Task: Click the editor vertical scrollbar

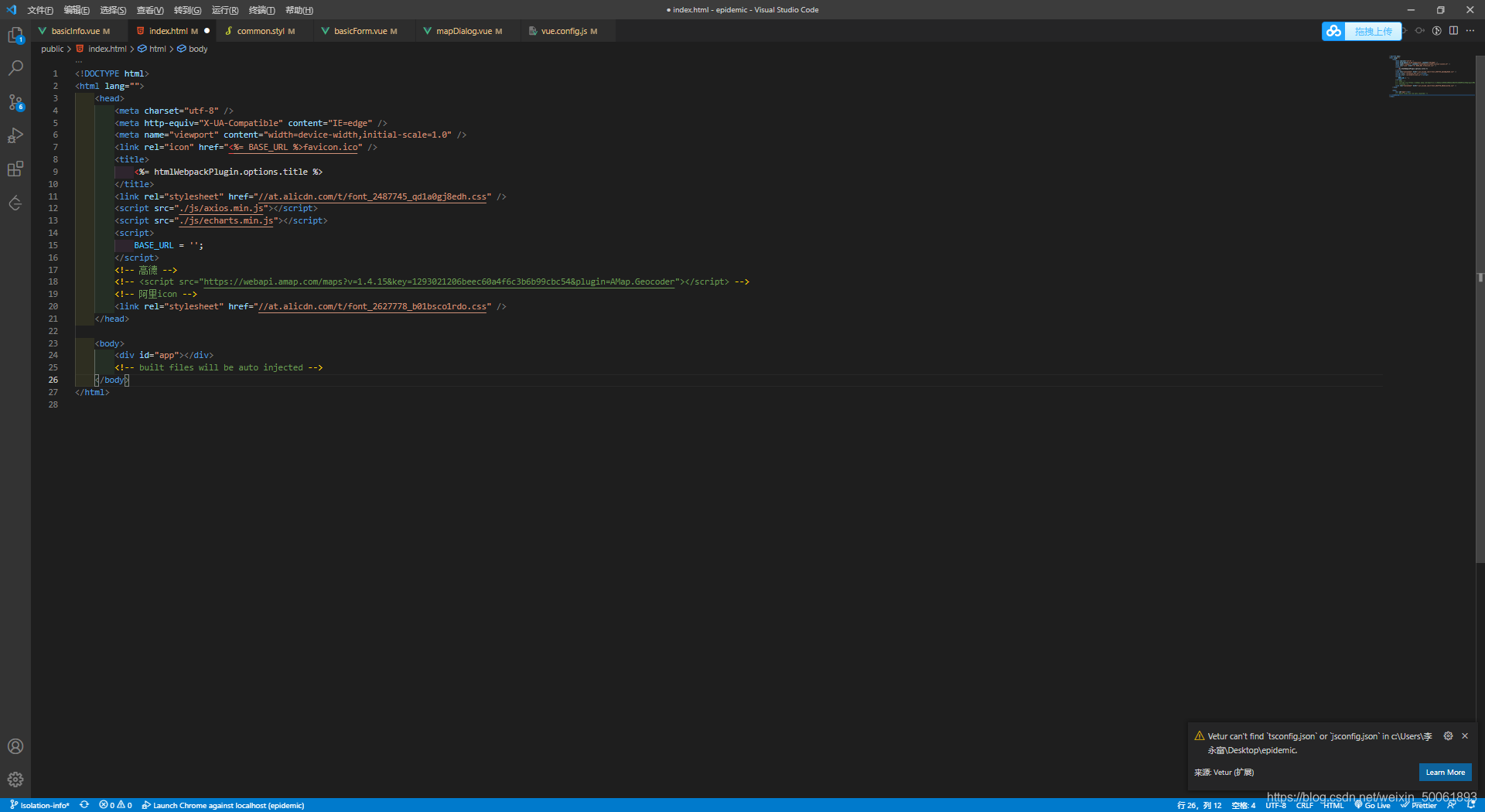Action: (1480, 309)
